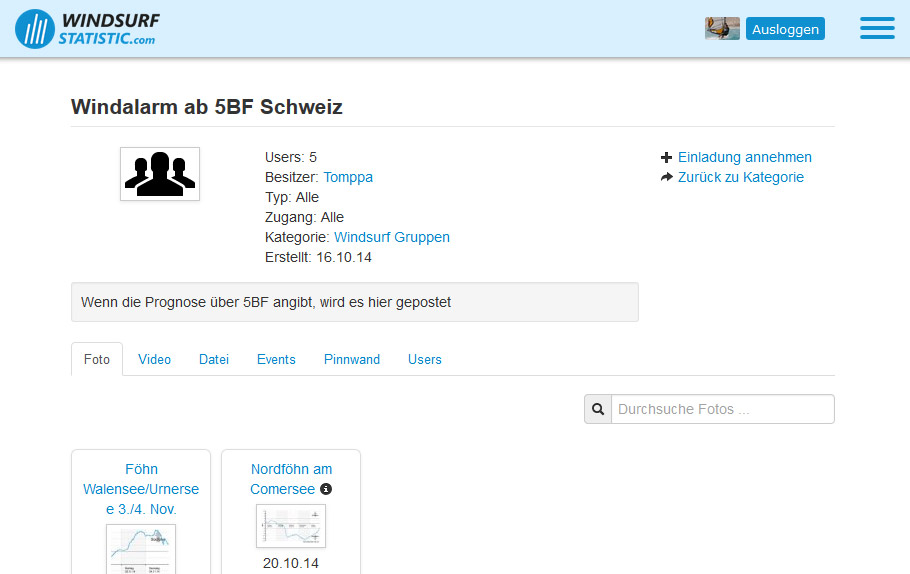Click the Windsurf Statistic logo
Viewport: 910px width, 574px height.
[87, 29]
